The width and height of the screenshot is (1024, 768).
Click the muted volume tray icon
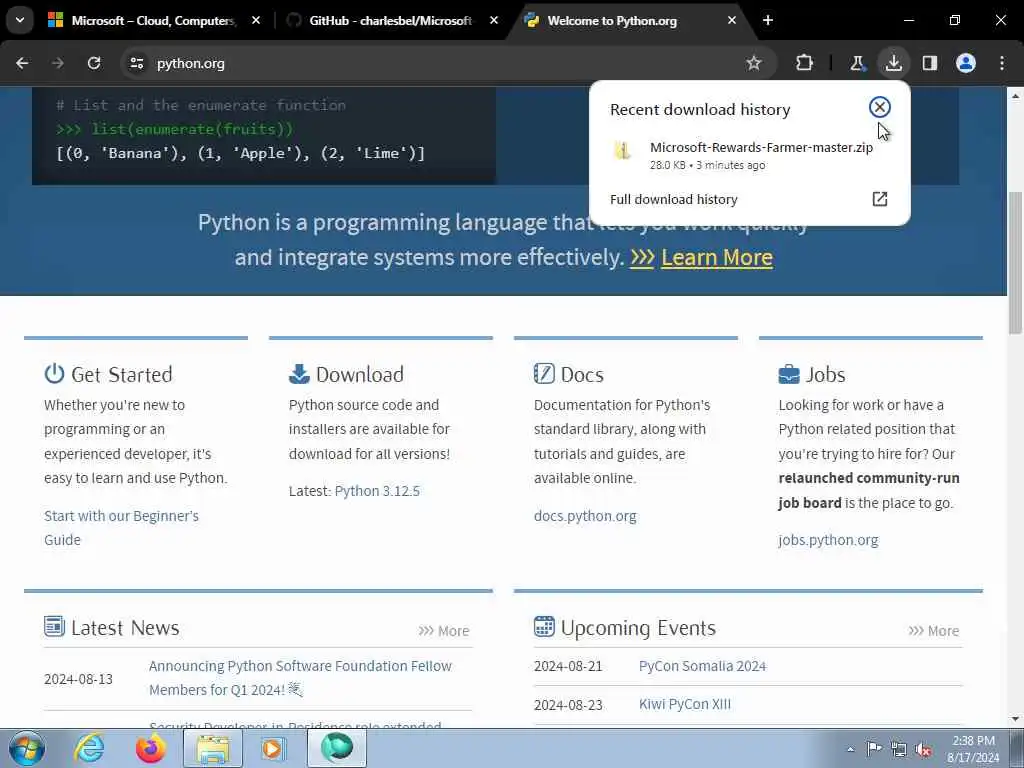pyautogui.click(x=923, y=749)
